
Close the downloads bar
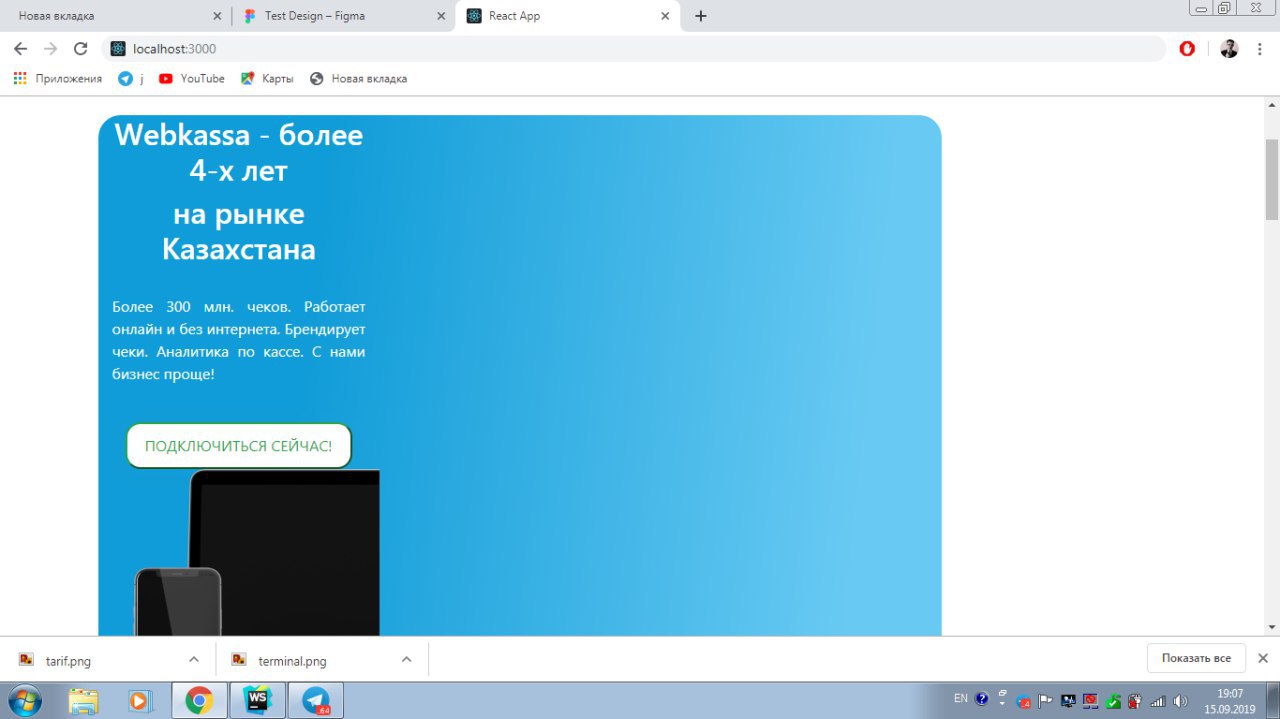(1263, 658)
